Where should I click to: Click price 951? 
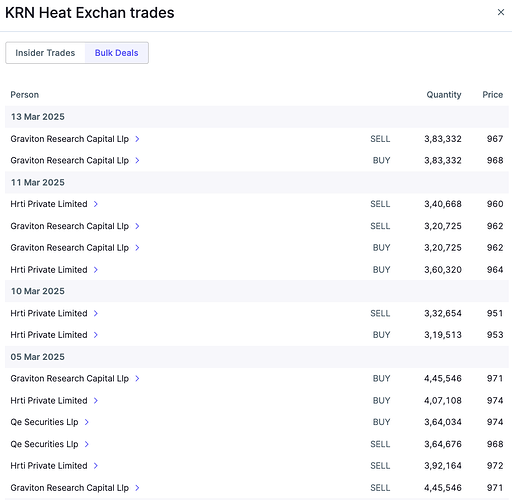(x=495, y=313)
